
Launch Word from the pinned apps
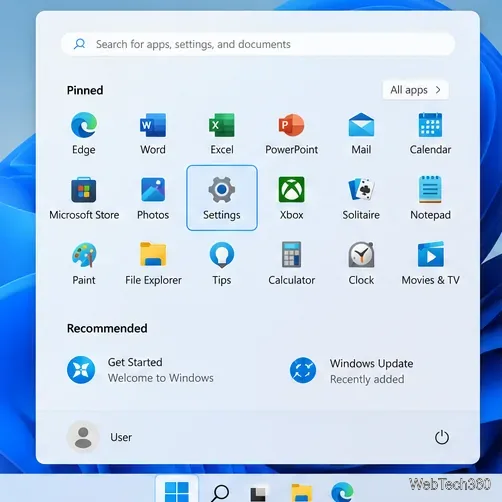pos(153,134)
